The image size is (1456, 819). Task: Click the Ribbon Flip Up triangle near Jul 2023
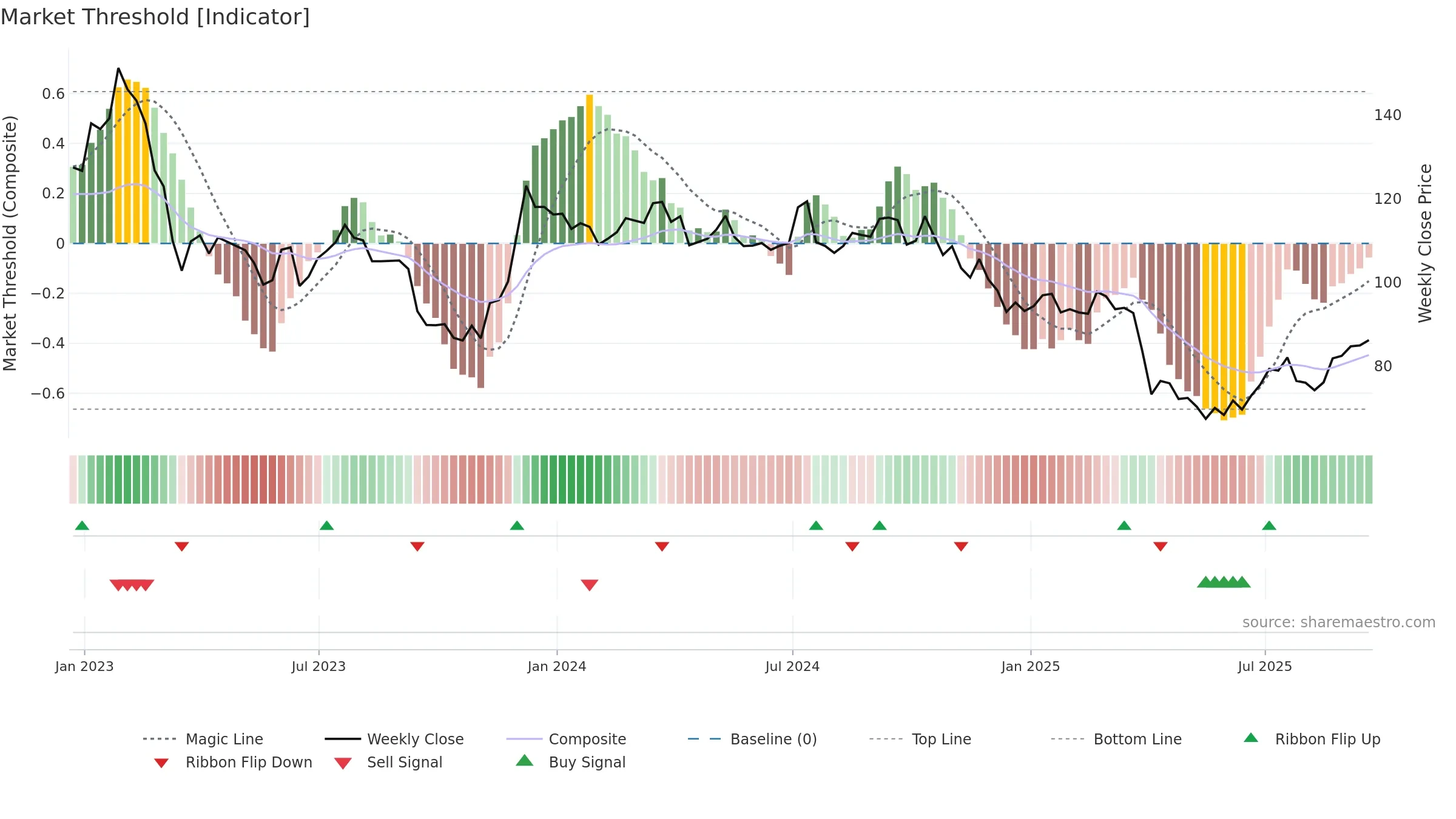click(x=326, y=525)
